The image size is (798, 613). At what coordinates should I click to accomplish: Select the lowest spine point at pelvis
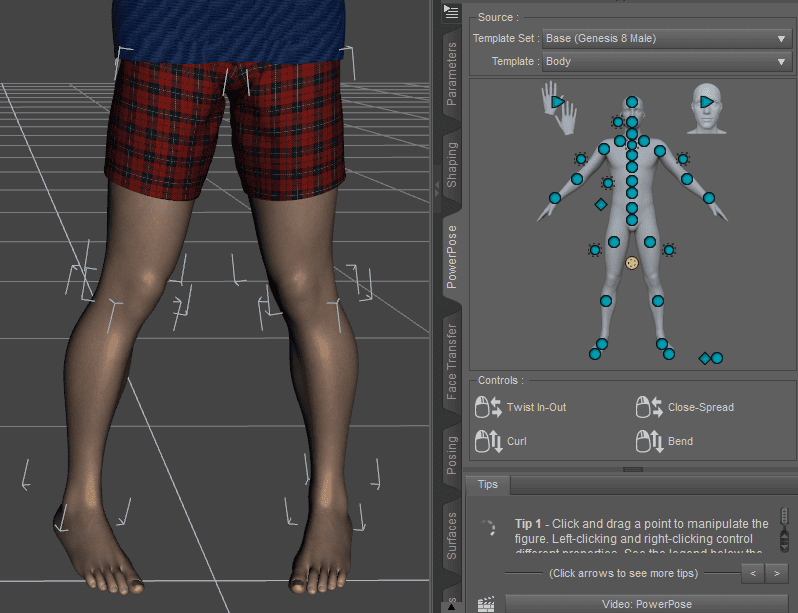click(632, 220)
